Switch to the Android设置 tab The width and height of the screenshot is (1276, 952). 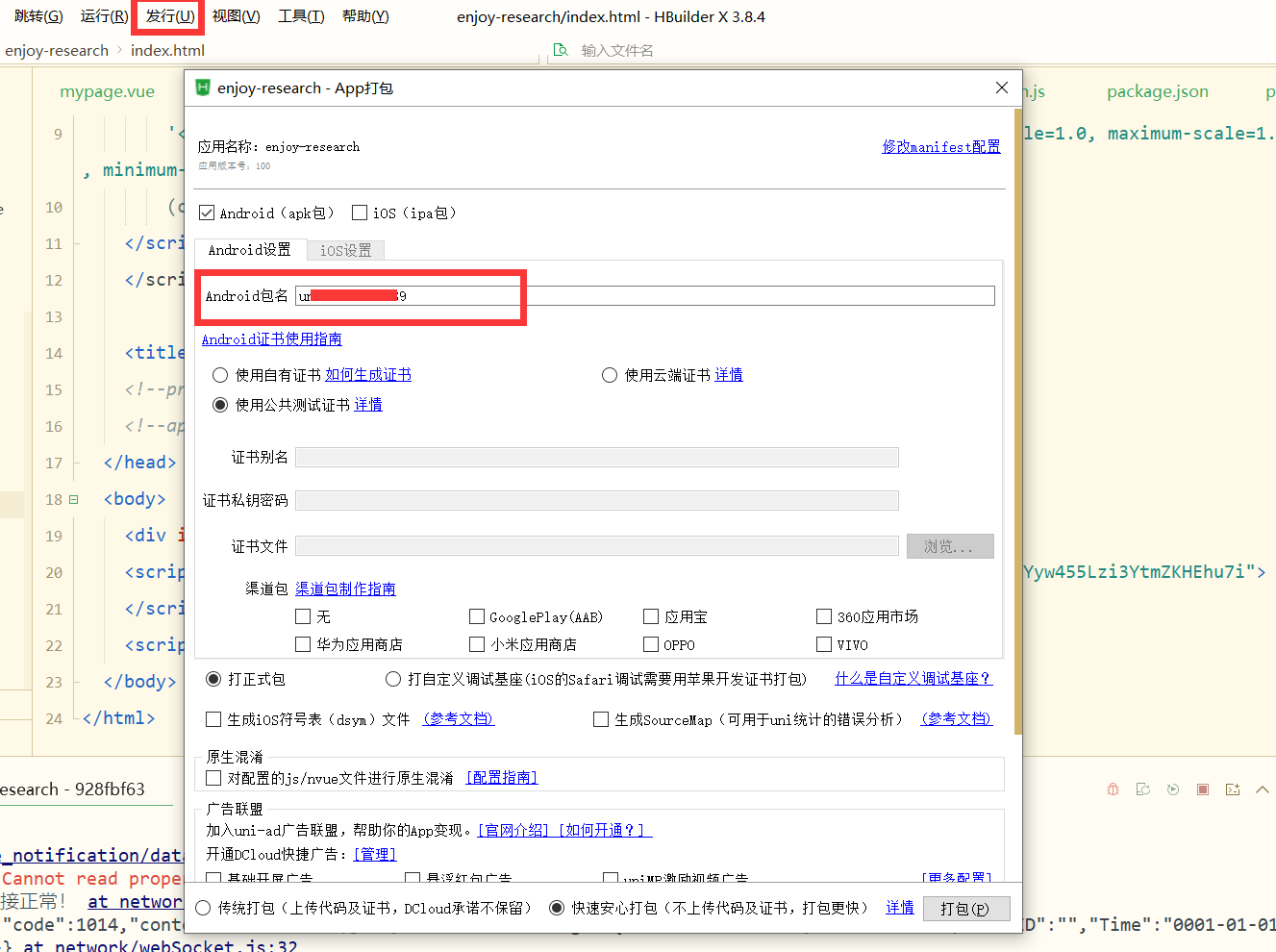[x=250, y=250]
